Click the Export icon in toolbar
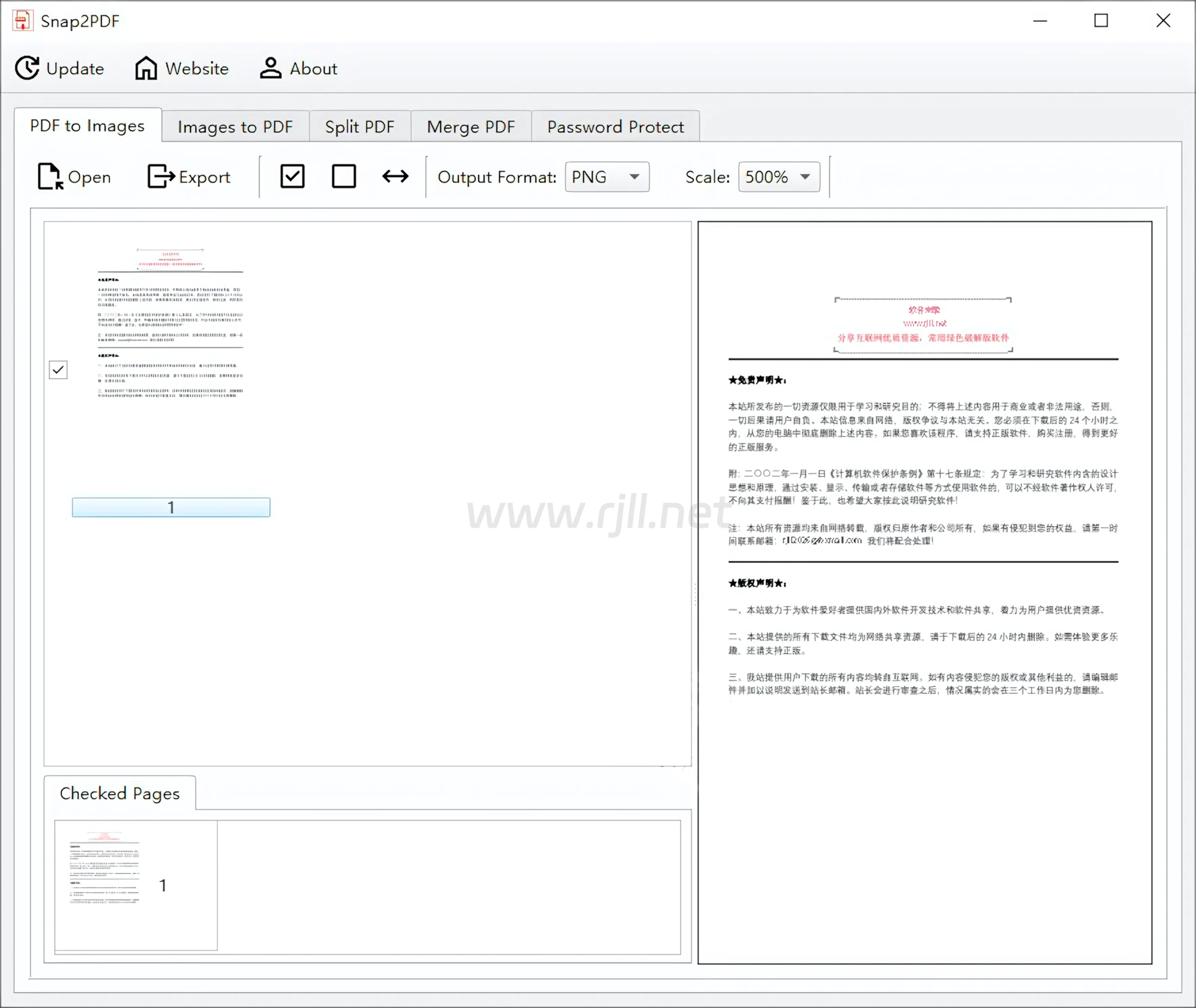The image size is (1196, 1008). point(161,177)
